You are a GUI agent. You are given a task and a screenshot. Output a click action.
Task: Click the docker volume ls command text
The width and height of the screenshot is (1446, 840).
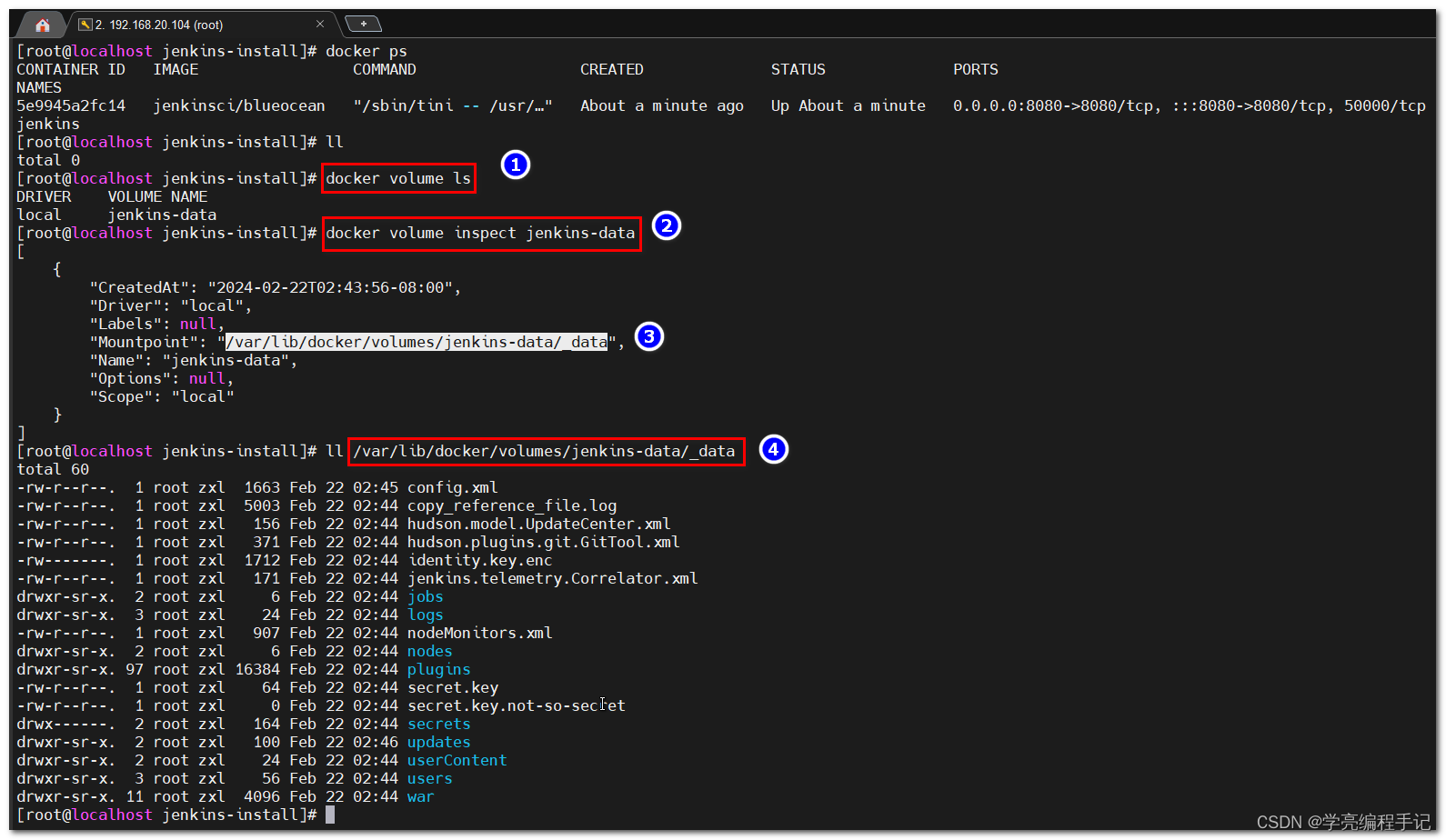(x=398, y=178)
